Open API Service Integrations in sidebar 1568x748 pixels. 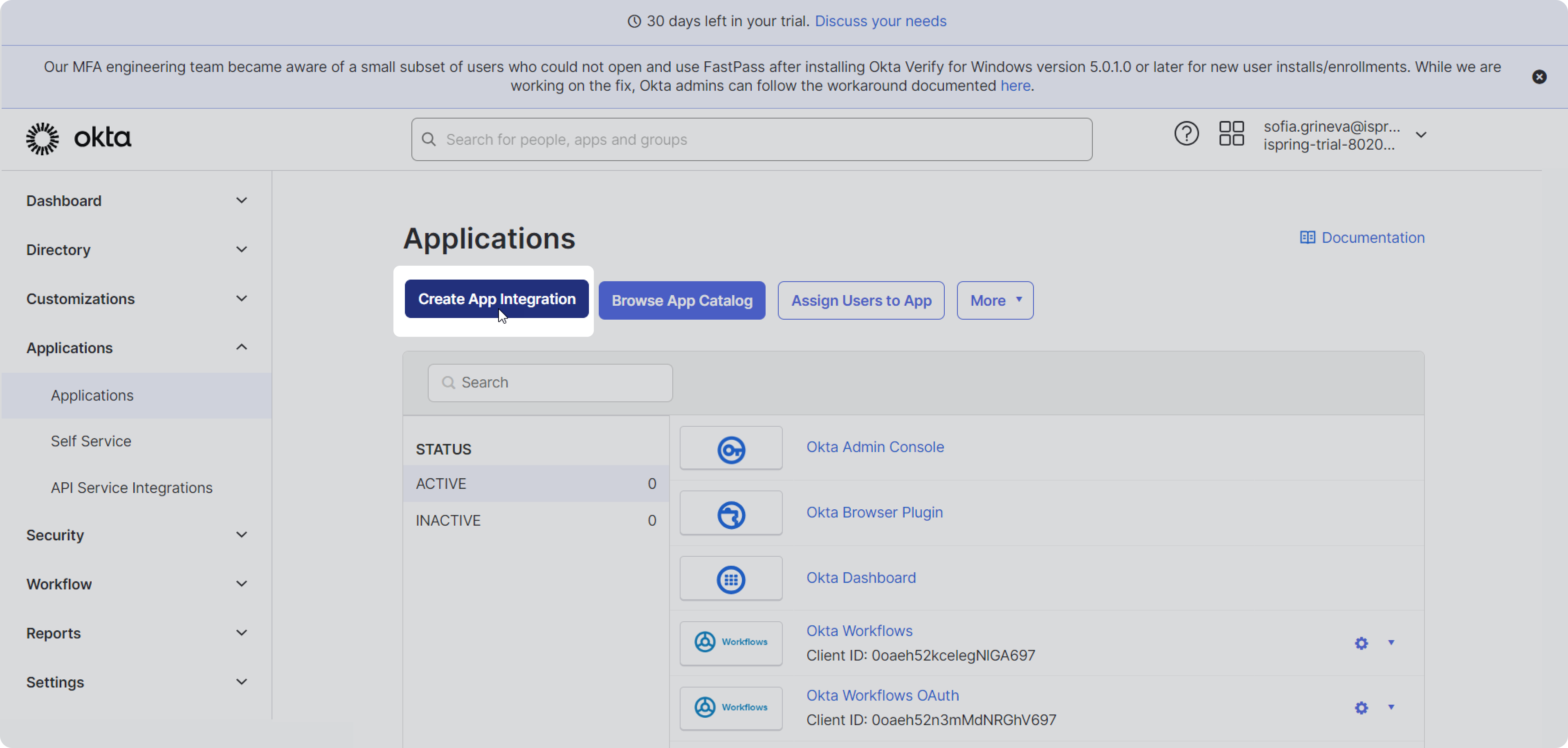(131, 488)
